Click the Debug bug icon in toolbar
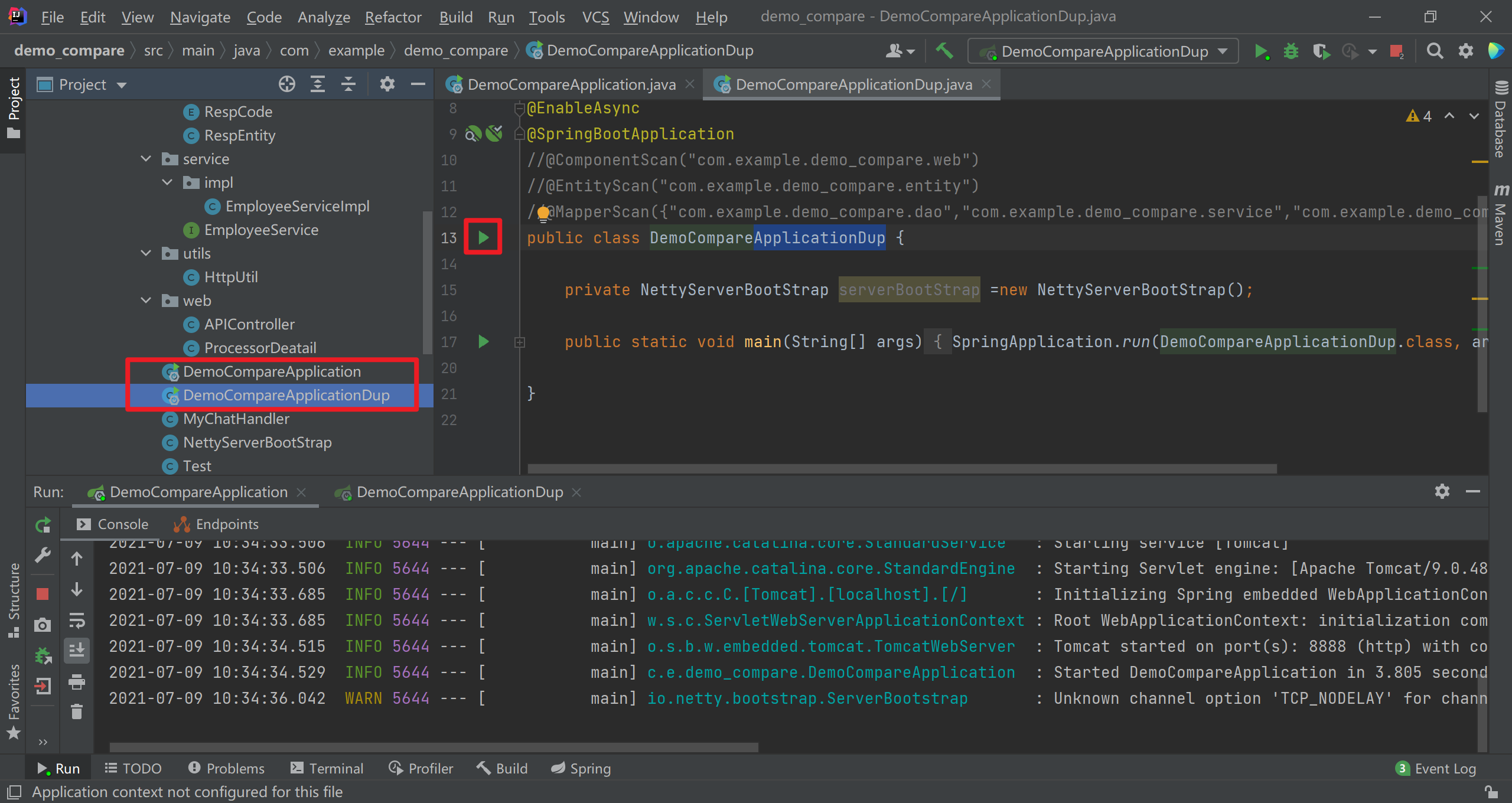The width and height of the screenshot is (1512, 803). pyautogui.click(x=1291, y=51)
